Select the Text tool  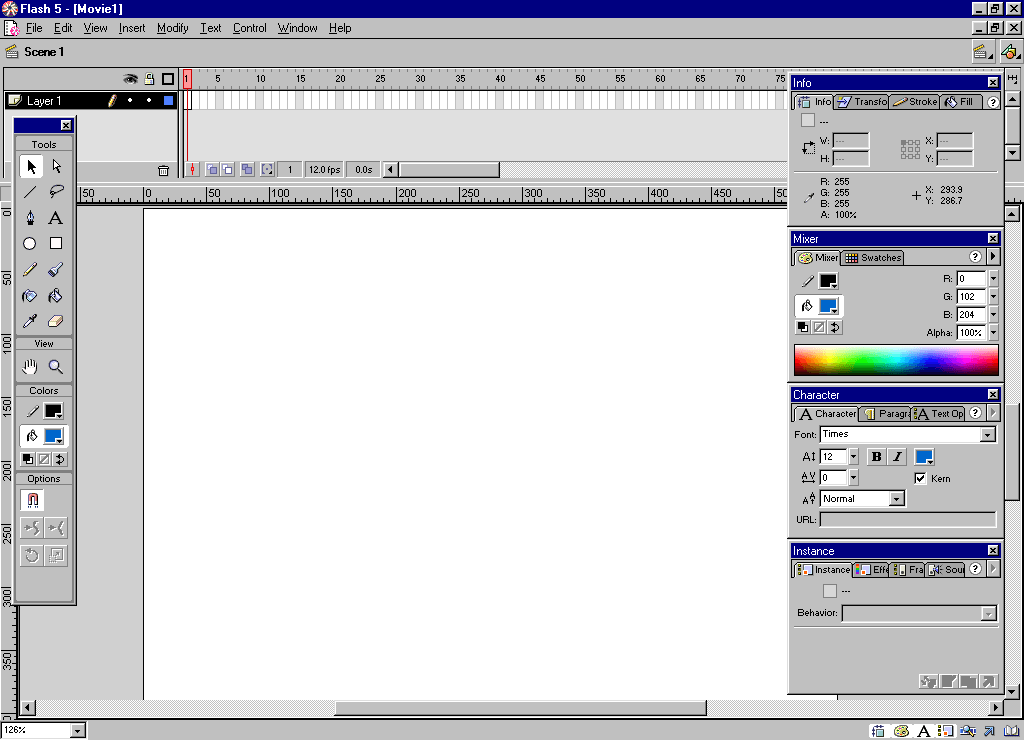pos(56,218)
